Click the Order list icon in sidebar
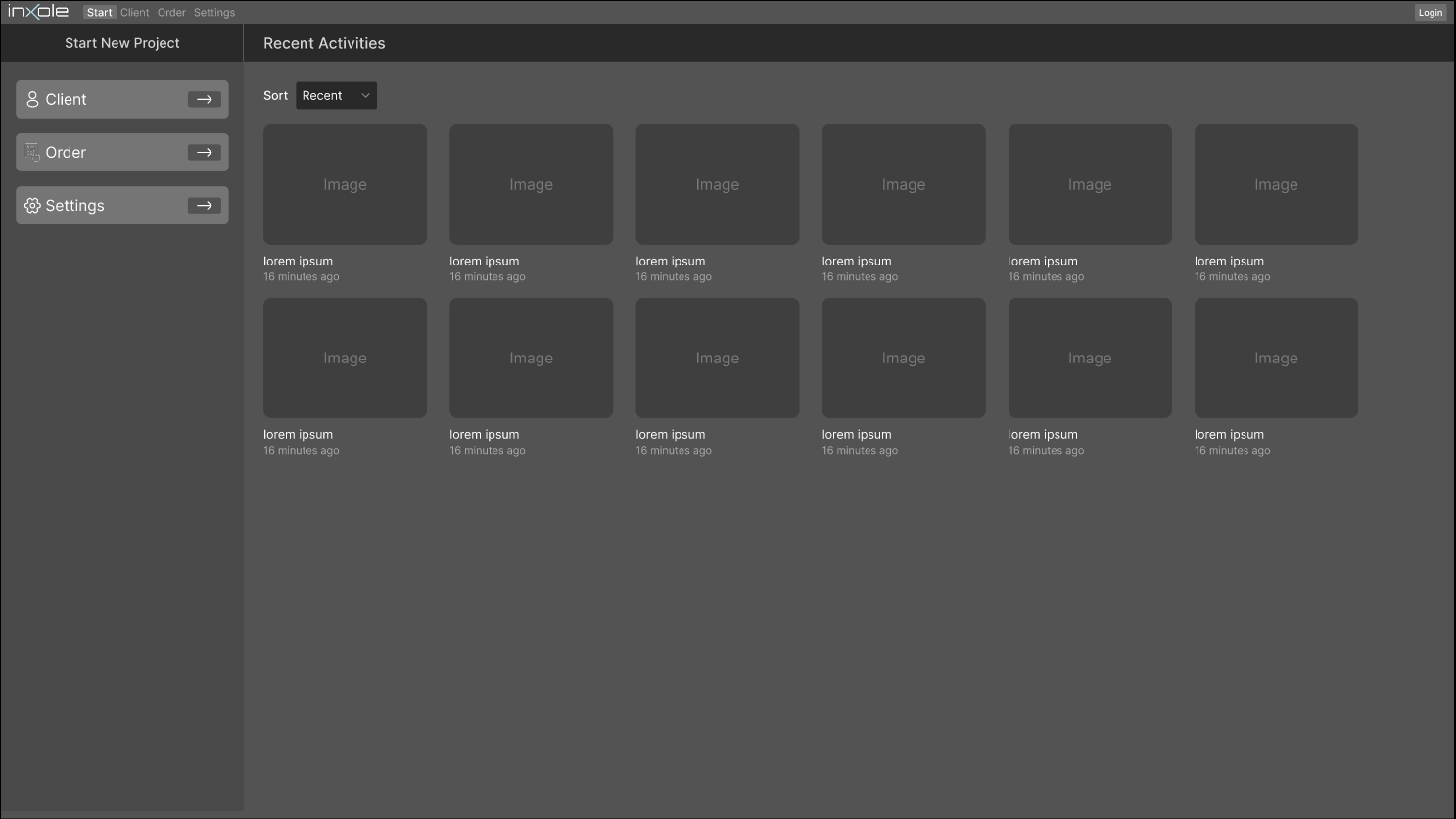The image size is (1456, 819). (32, 152)
